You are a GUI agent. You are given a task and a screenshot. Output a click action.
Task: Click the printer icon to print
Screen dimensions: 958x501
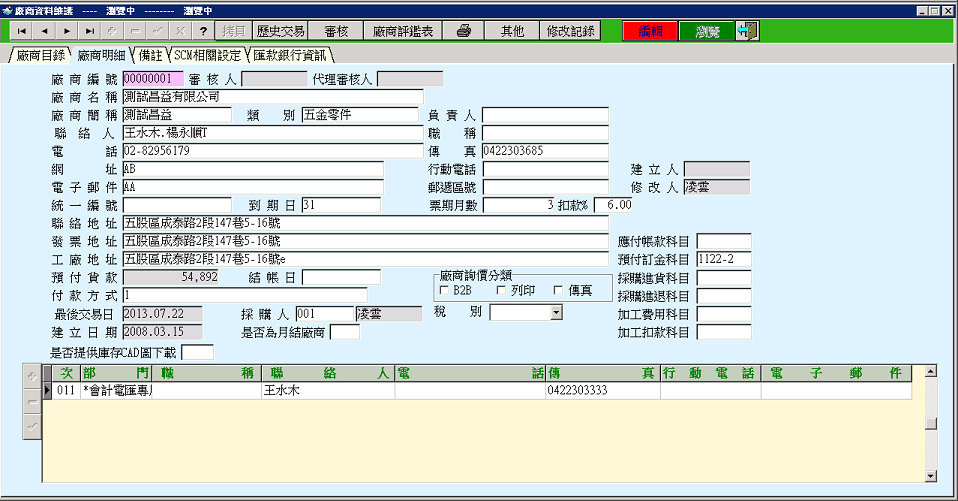pos(464,31)
